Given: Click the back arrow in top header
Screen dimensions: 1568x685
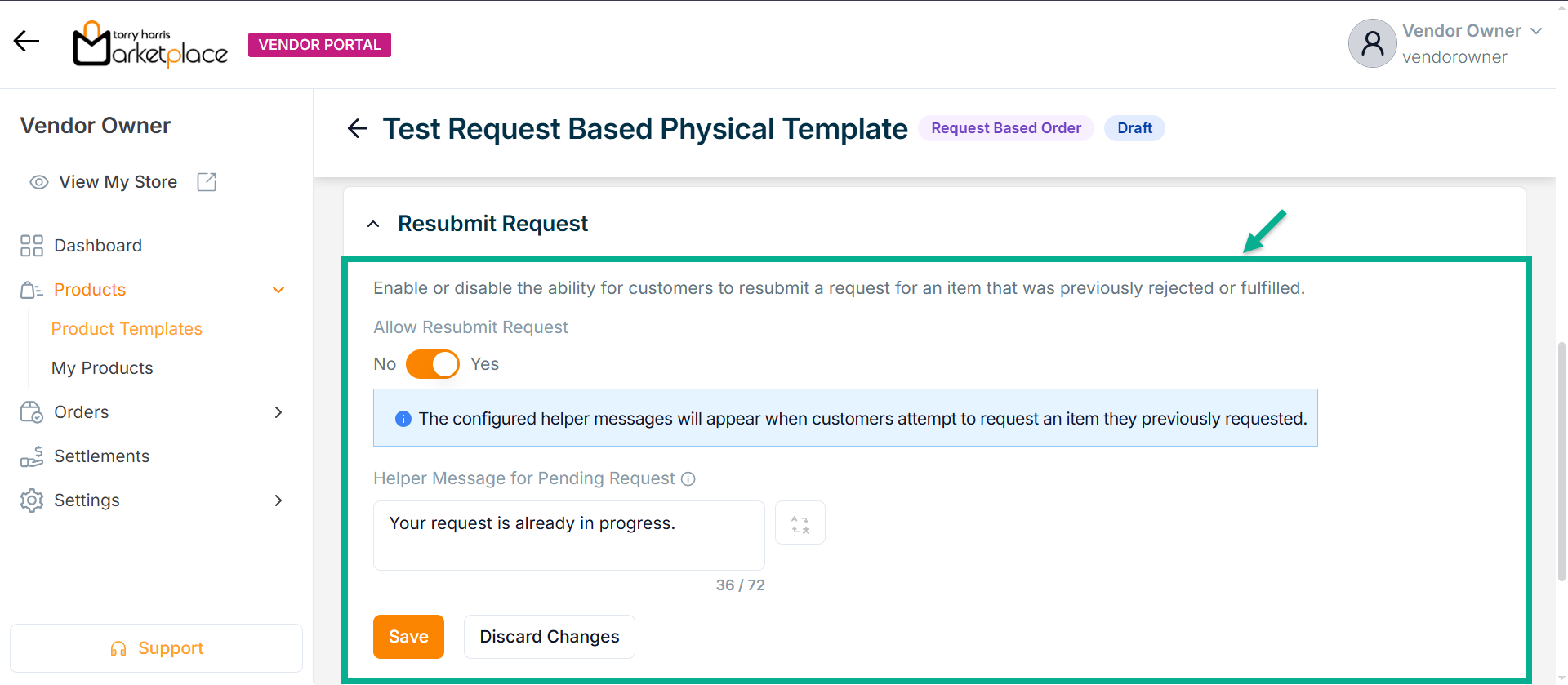Looking at the screenshot, I should point(26,42).
